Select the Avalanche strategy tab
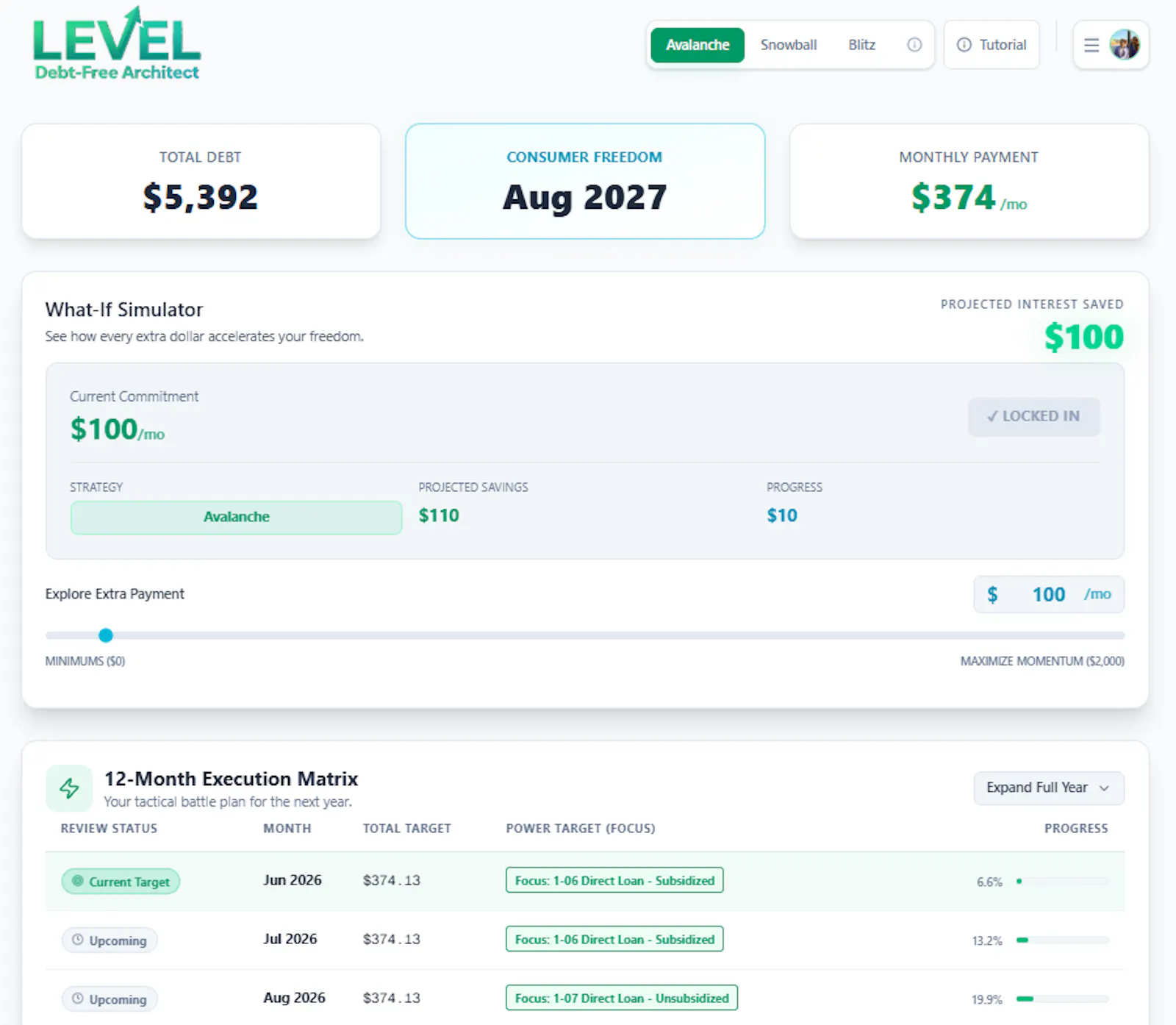This screenshot has width=1176, height=1025. (698, 45)
